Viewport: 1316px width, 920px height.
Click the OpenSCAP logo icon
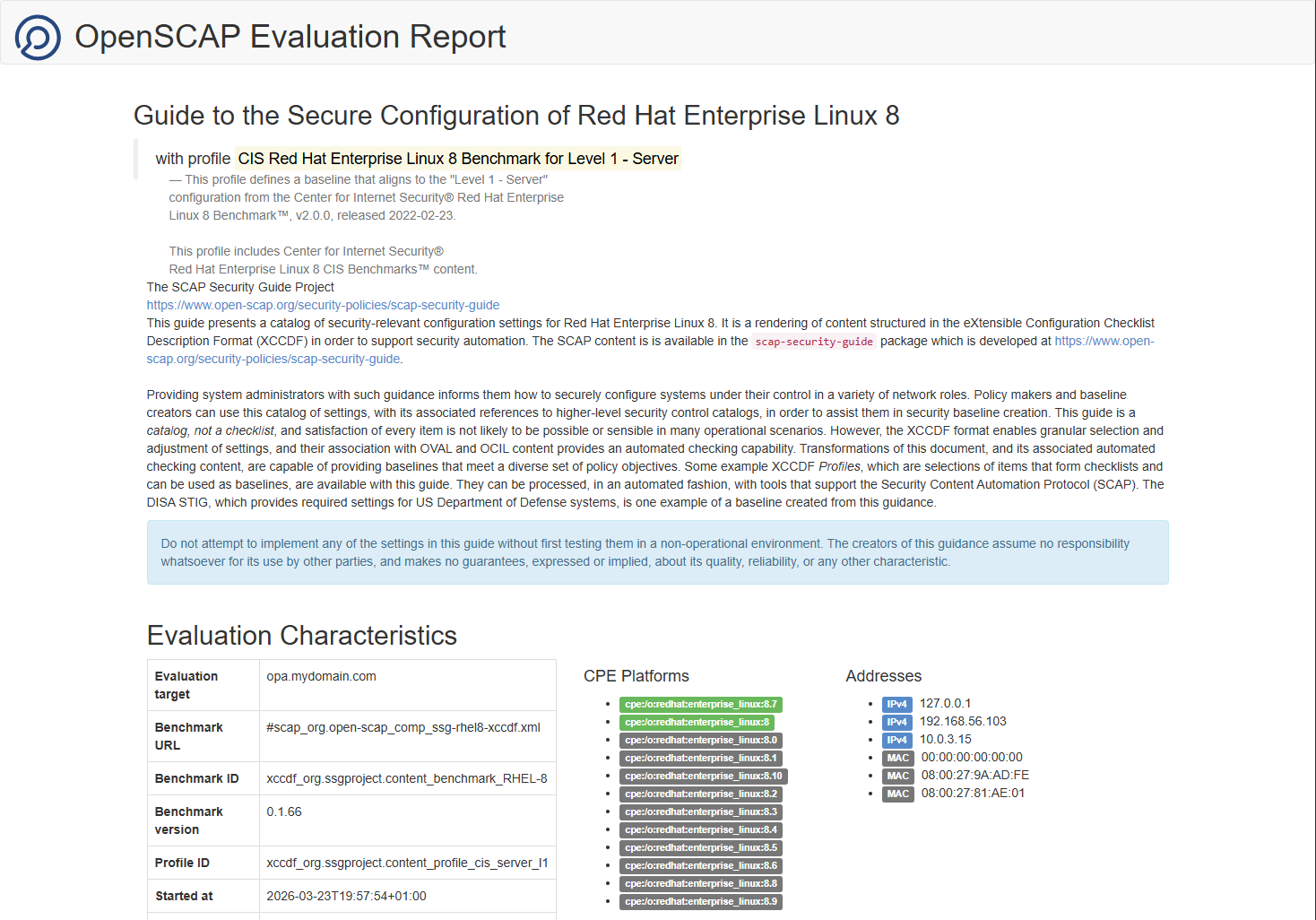click(x=38, y=37)
